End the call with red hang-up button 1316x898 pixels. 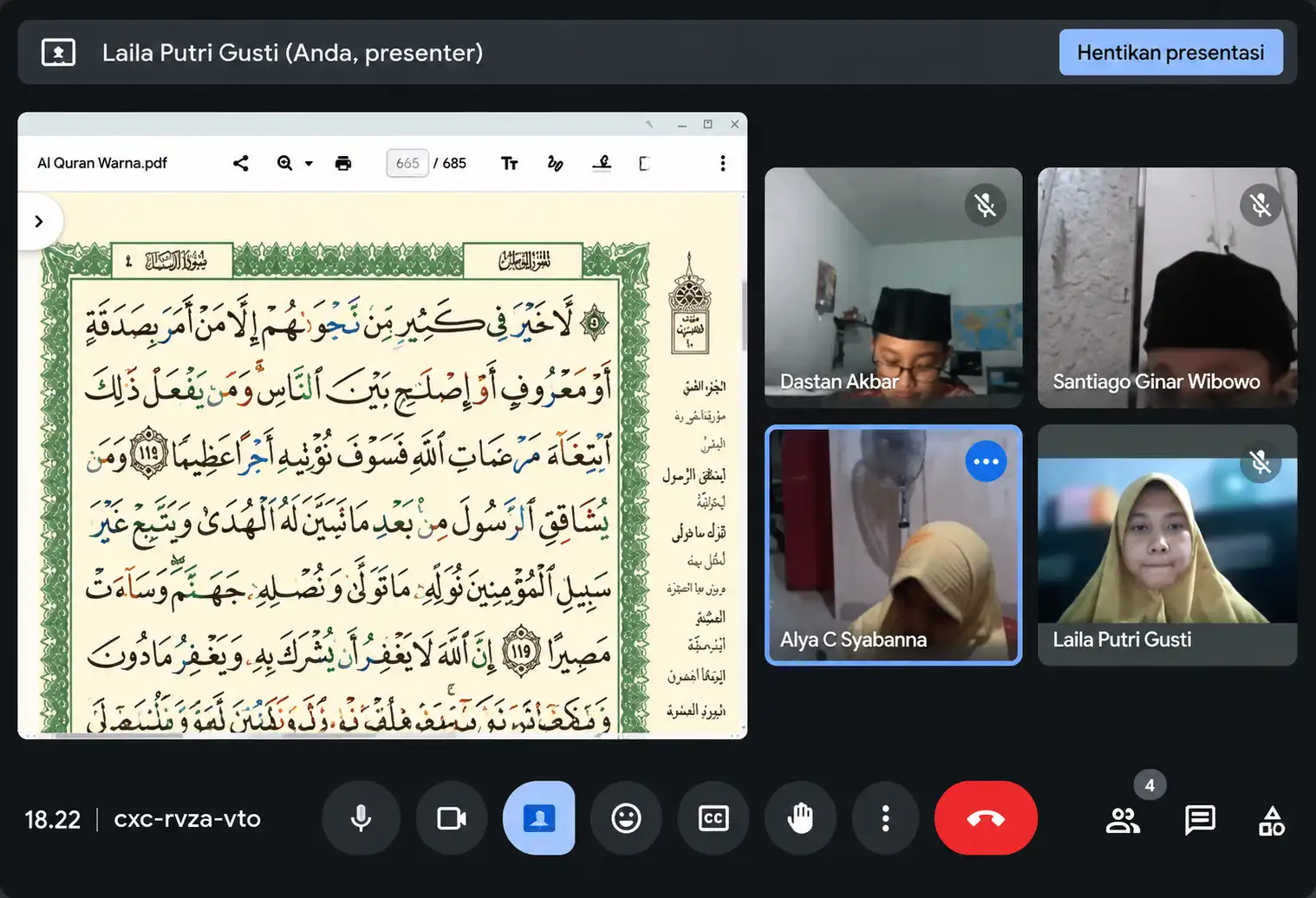(x=986, y=818)
